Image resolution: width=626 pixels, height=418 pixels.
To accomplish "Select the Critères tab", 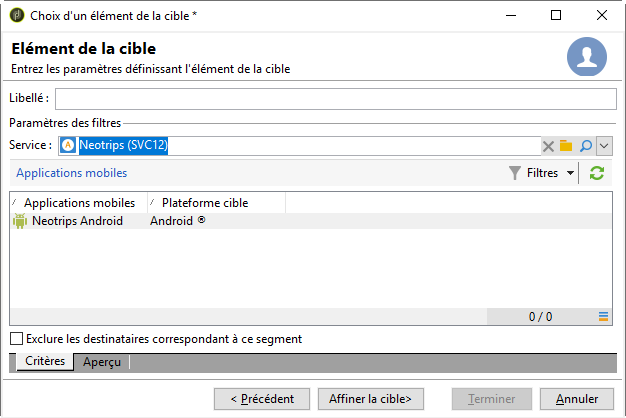I will pyautogui.click(x=45, y=361).
